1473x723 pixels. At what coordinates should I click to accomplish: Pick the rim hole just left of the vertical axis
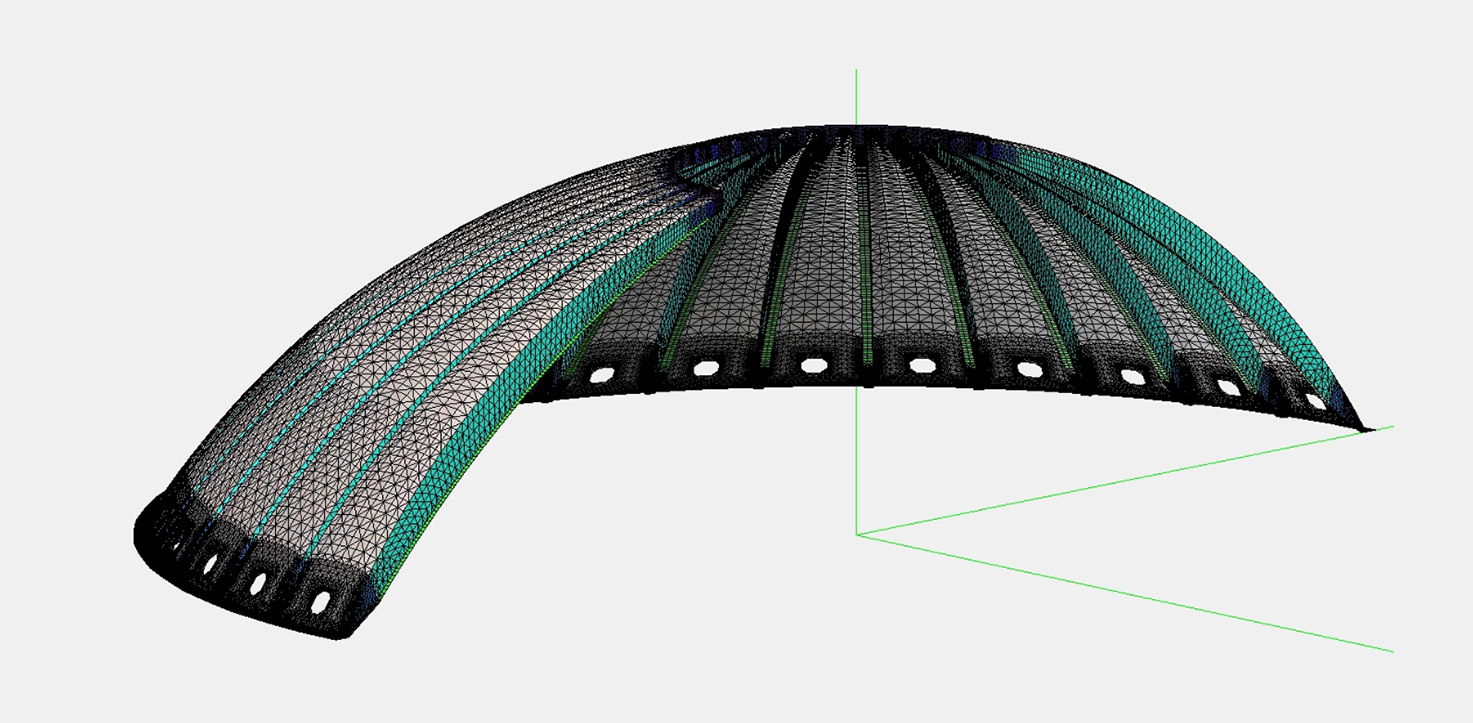[813, 365]
